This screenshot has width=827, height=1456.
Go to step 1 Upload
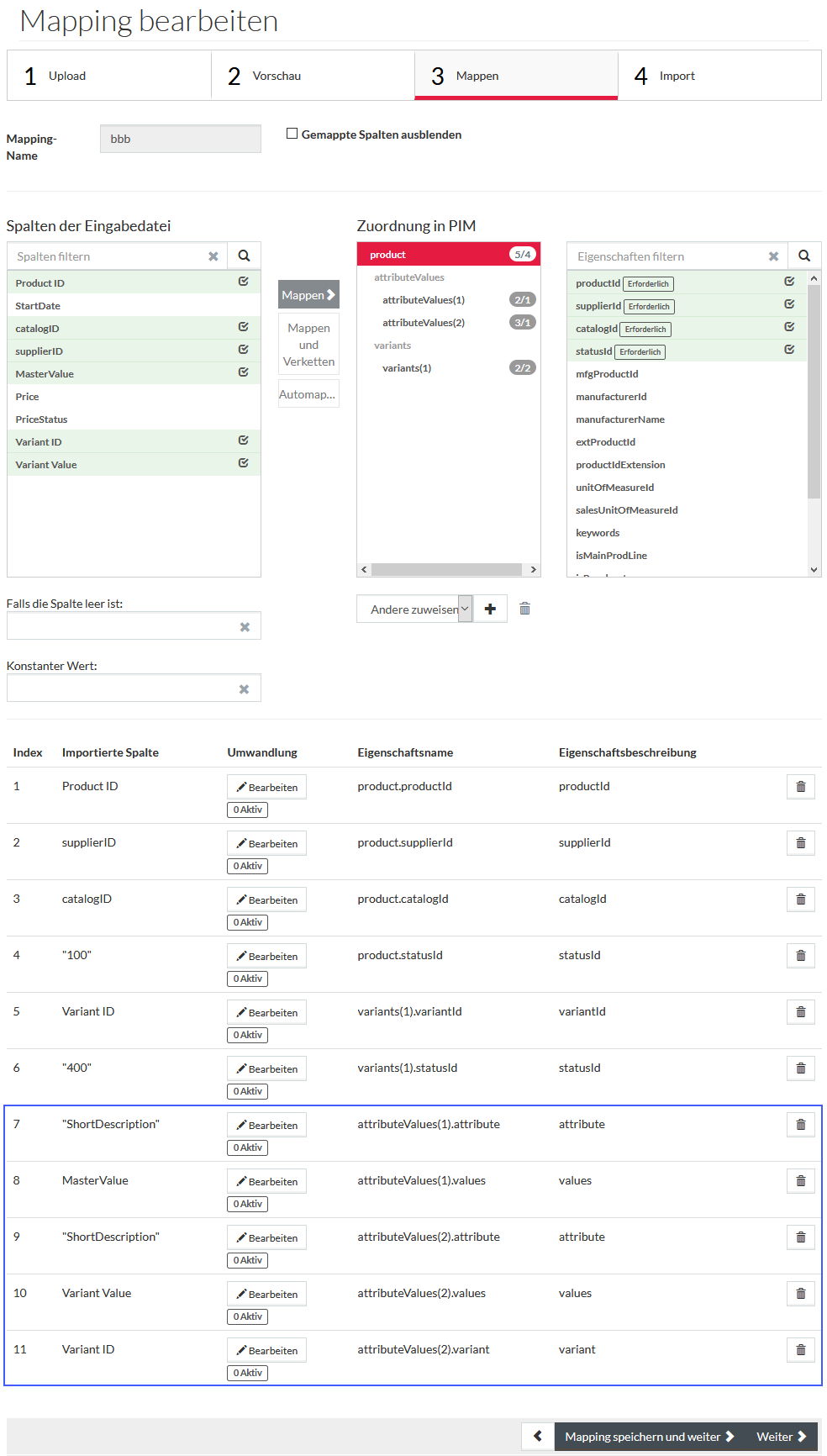(x=109, y=76)
